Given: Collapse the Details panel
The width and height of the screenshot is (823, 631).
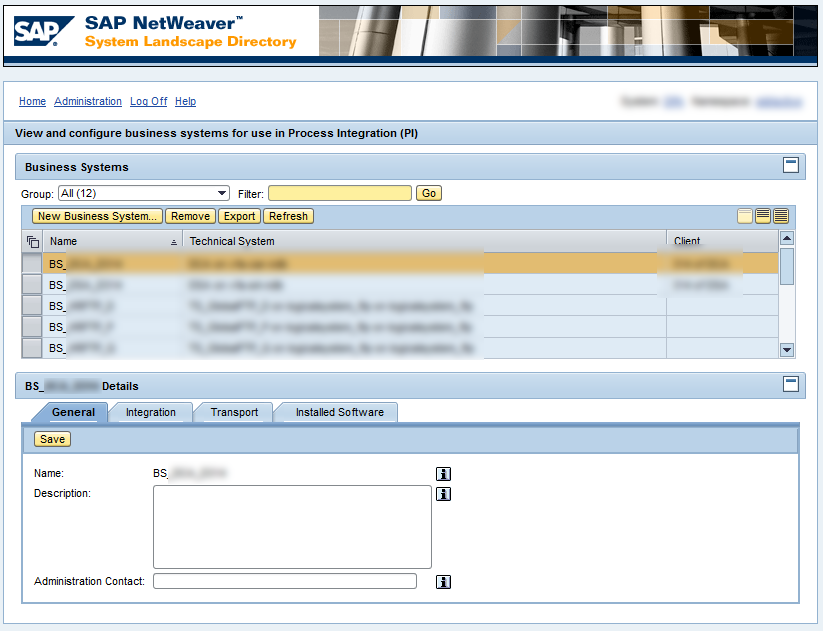Looking at the screenshot, I should pyautogui.click(x=790, y=384).
